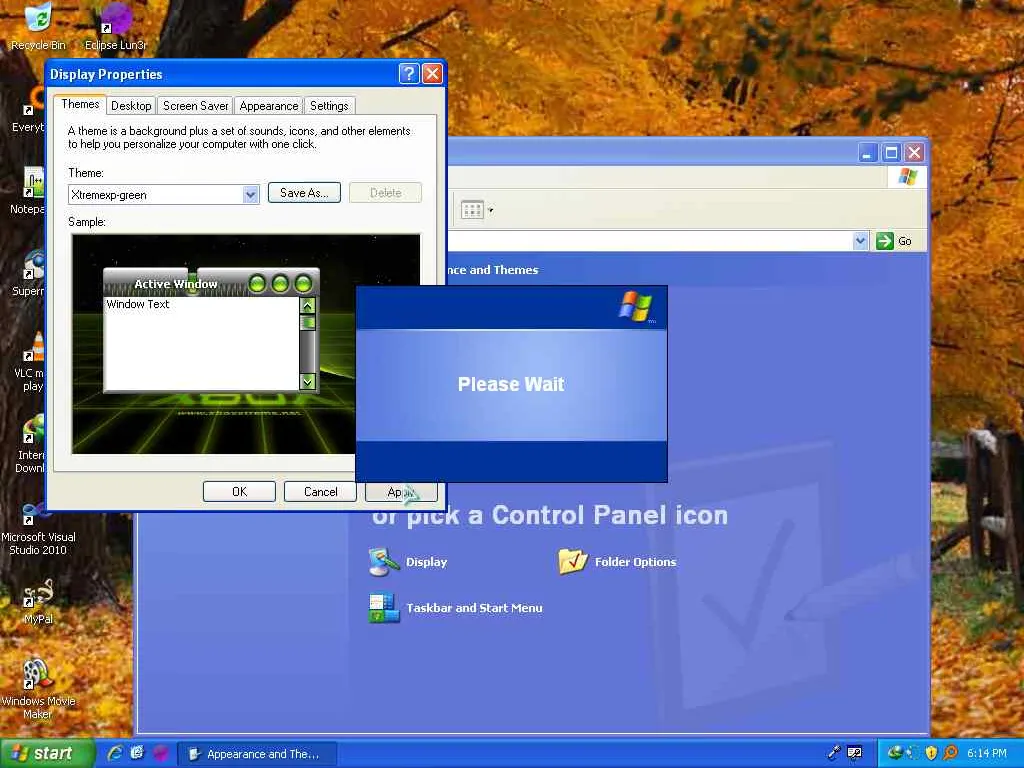Screen dimensions: 1024x768
Task: Click the pen tray icon beside the monitor icon
Action: tap(834, 753)
